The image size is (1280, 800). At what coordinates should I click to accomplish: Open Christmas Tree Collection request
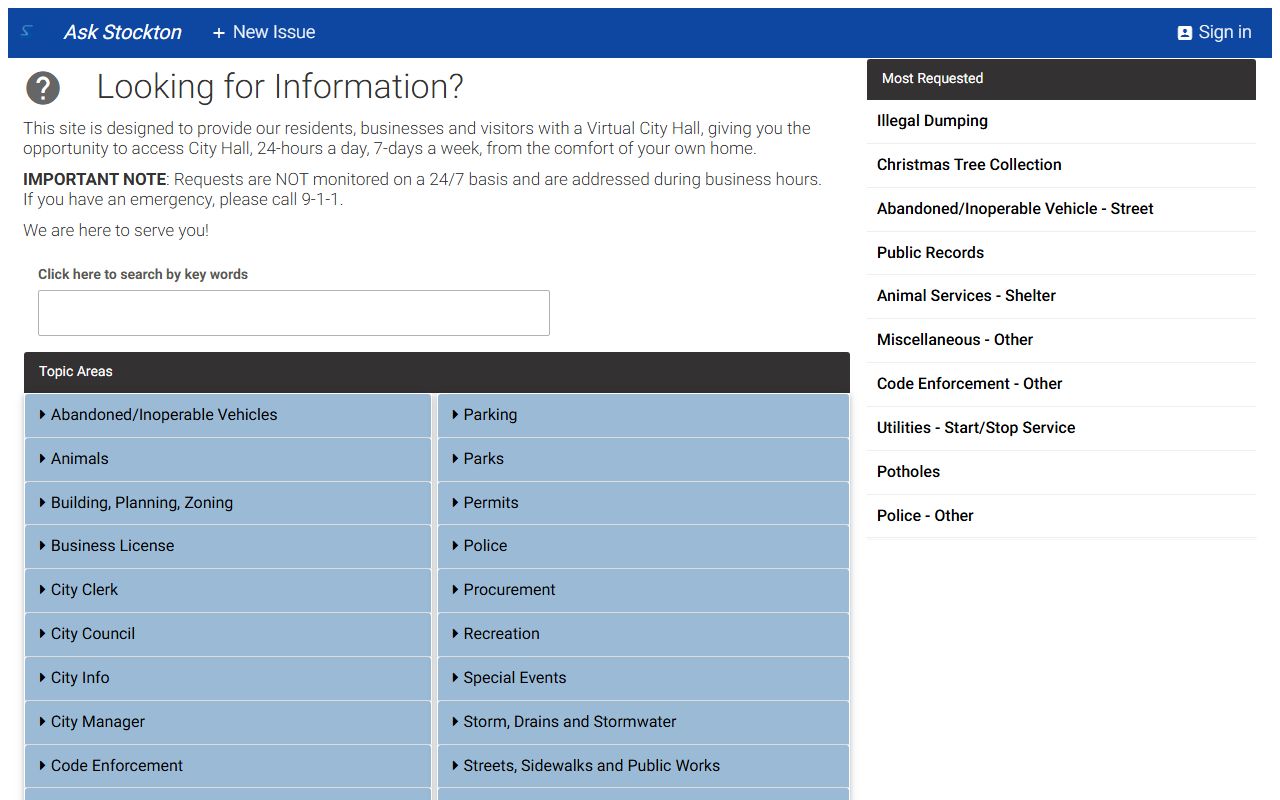pos(1061,165)
